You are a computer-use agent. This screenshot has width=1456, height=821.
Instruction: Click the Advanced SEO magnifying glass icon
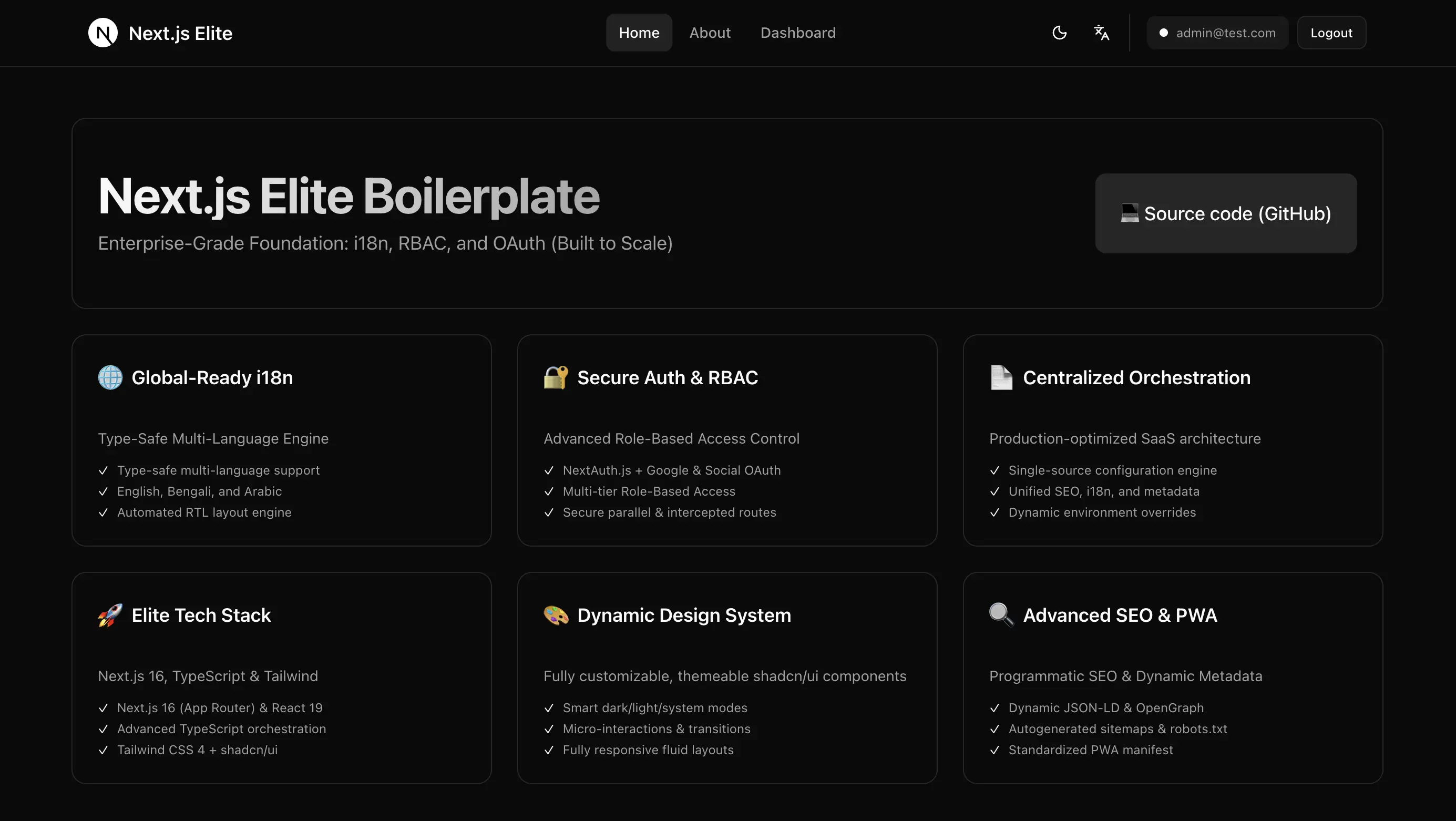(x=1000, y=615)
